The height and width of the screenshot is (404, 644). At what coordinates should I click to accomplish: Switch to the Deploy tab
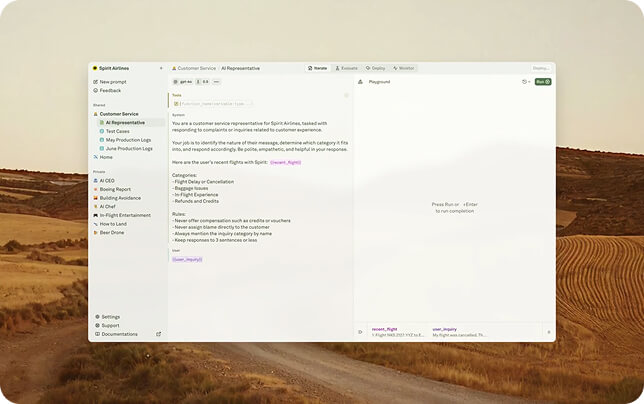coord(376,68)
